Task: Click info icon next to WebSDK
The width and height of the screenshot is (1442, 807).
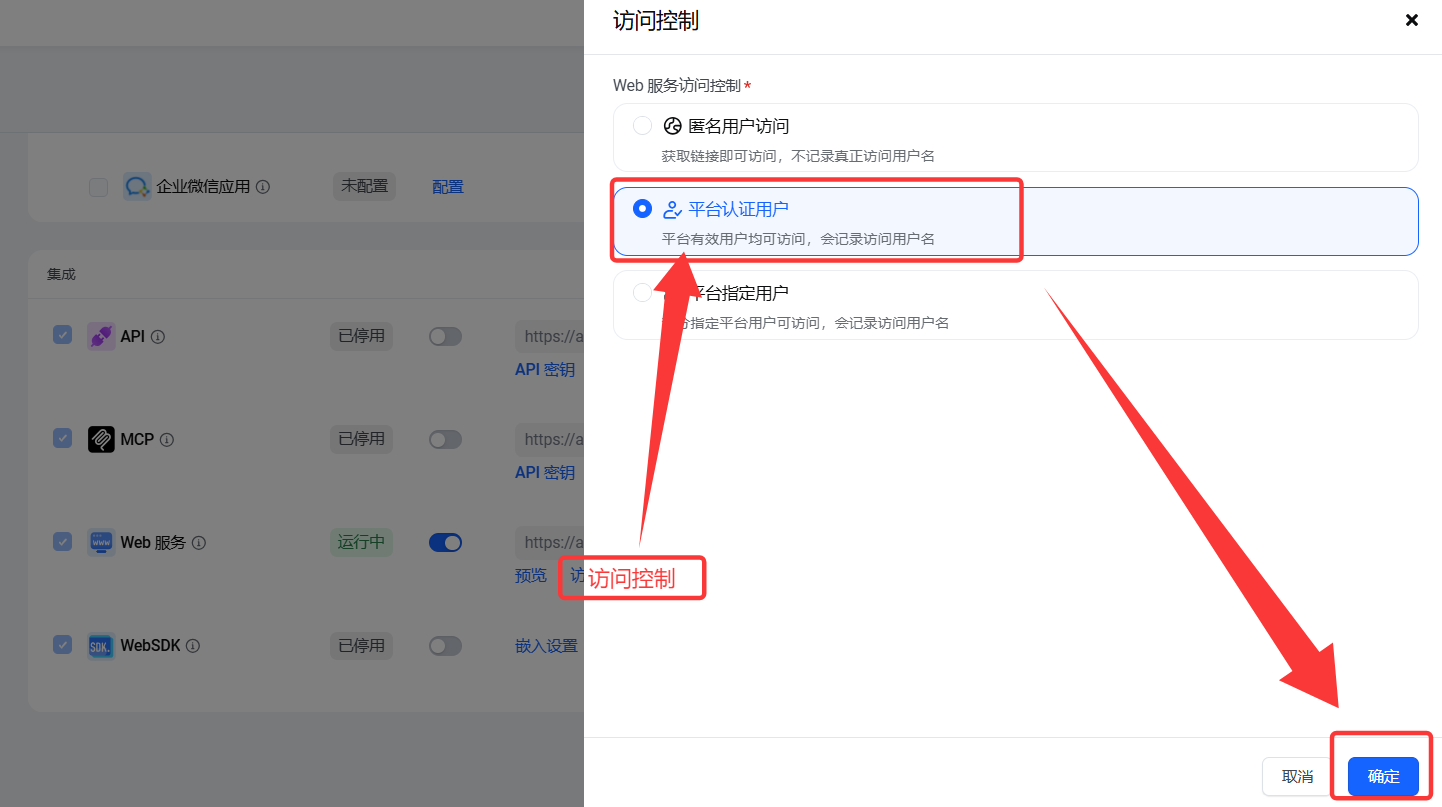Action: tap(193, 646)
